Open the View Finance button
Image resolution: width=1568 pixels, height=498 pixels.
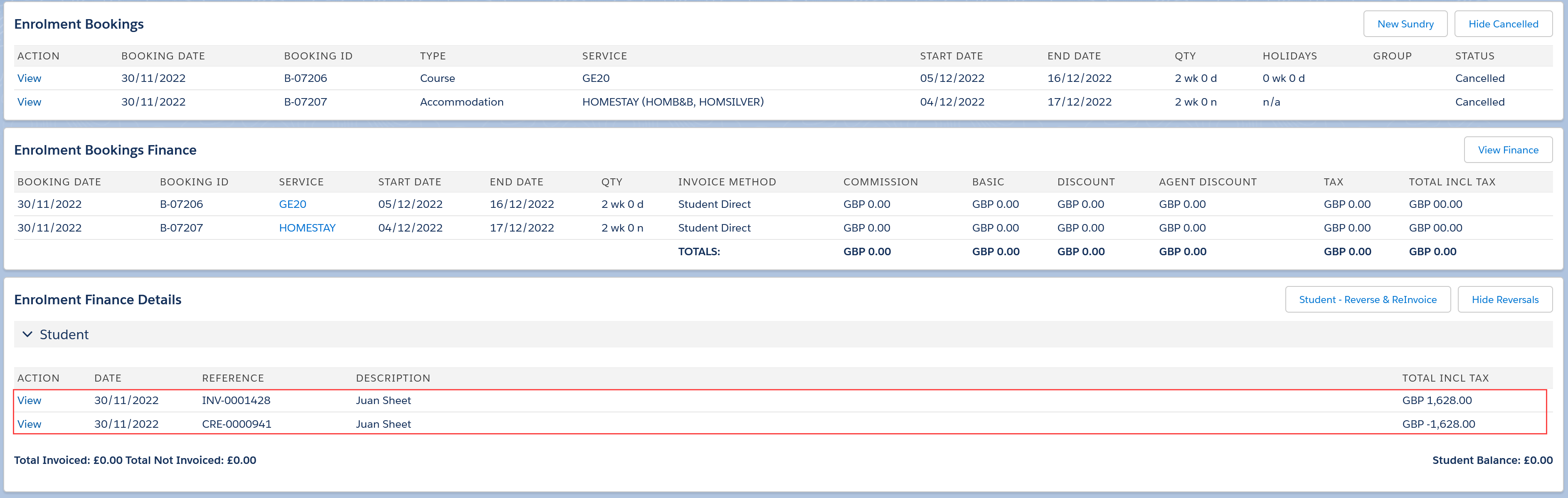(x=1507, y=150)
